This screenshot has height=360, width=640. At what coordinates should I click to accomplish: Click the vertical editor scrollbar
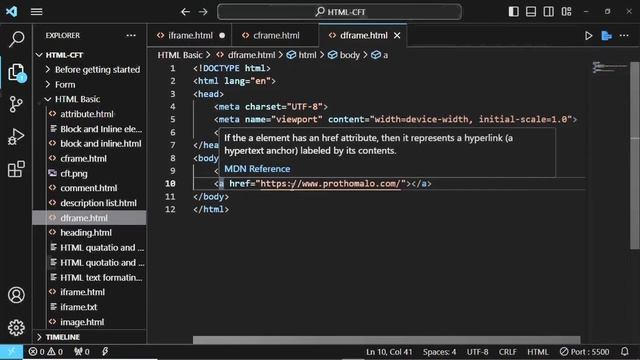tap(635, 155)
